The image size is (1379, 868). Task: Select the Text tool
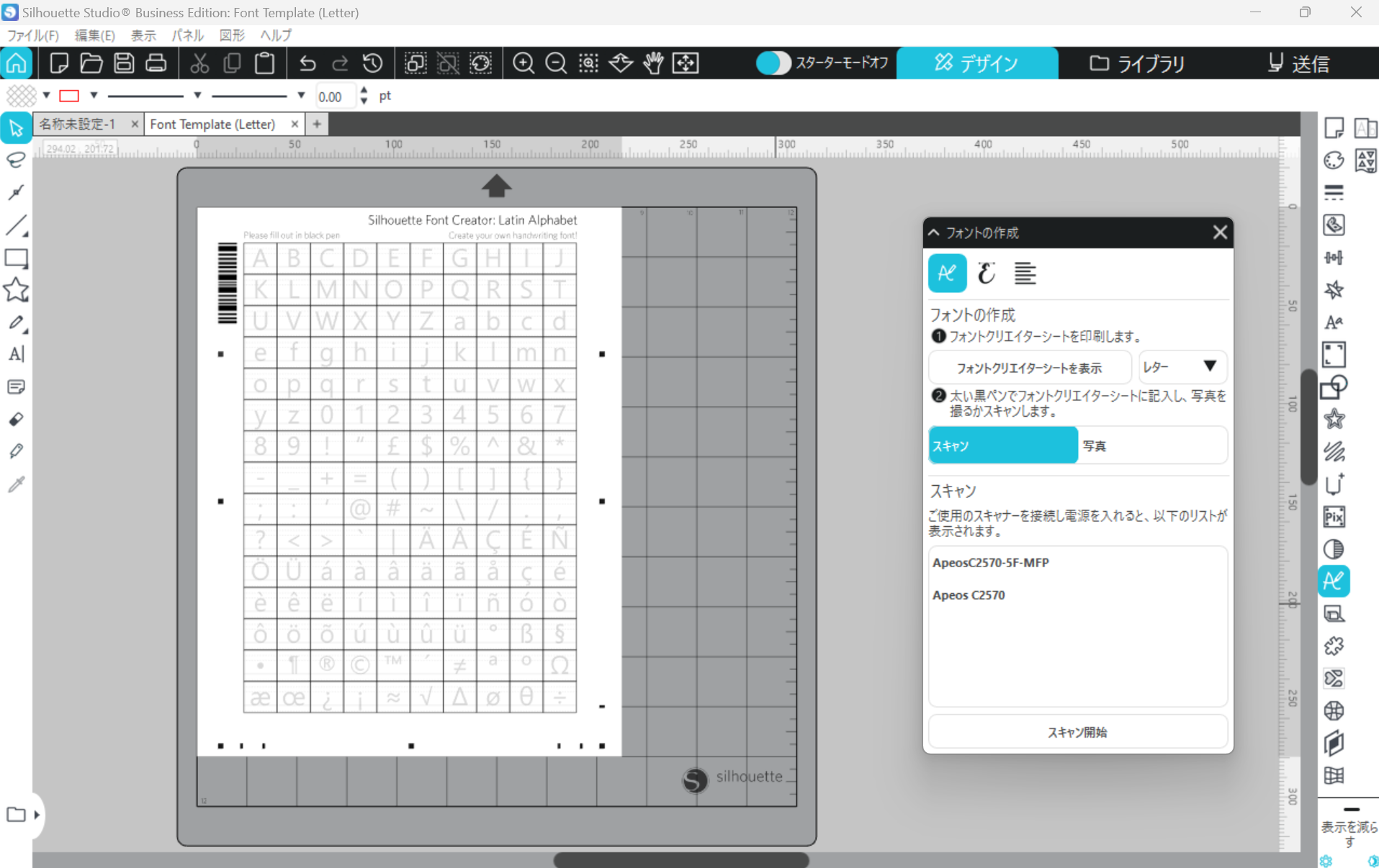[x=16, y=354]
